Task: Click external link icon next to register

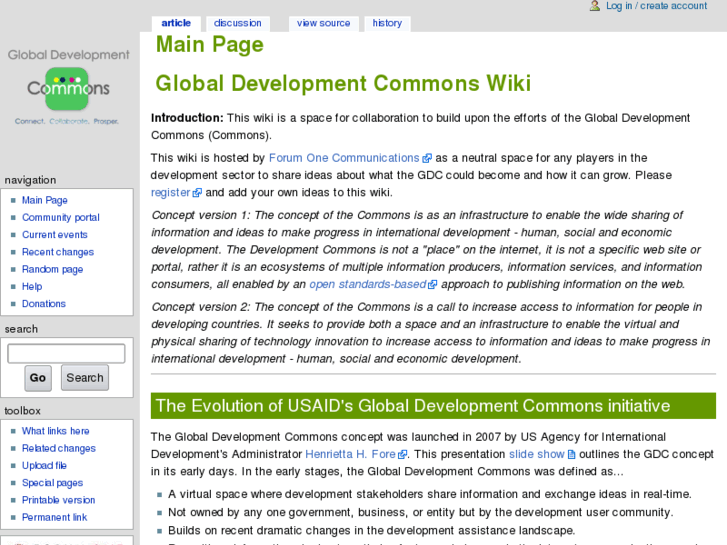Action: 197,193
